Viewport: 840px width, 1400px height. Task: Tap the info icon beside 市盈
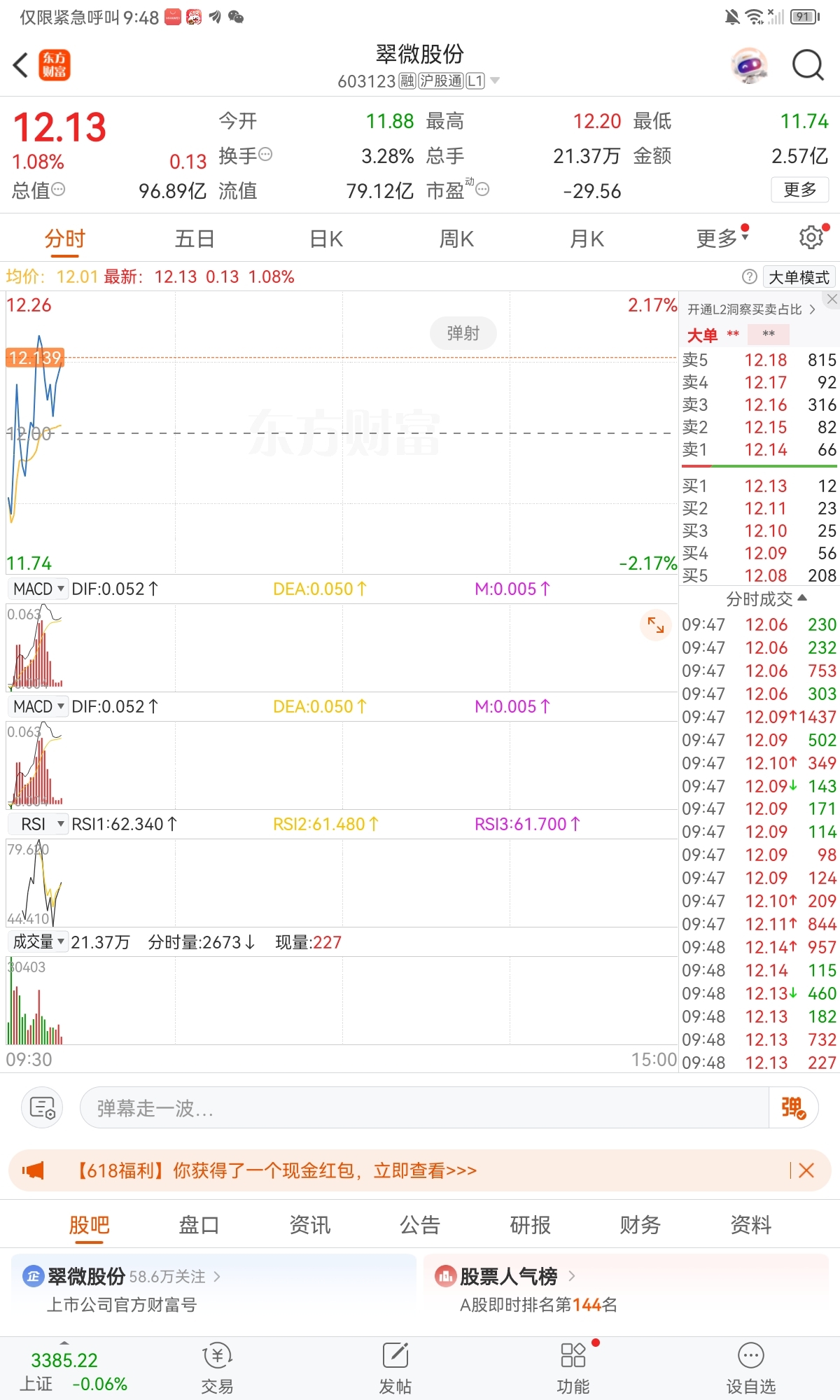(x=482, y=189)
